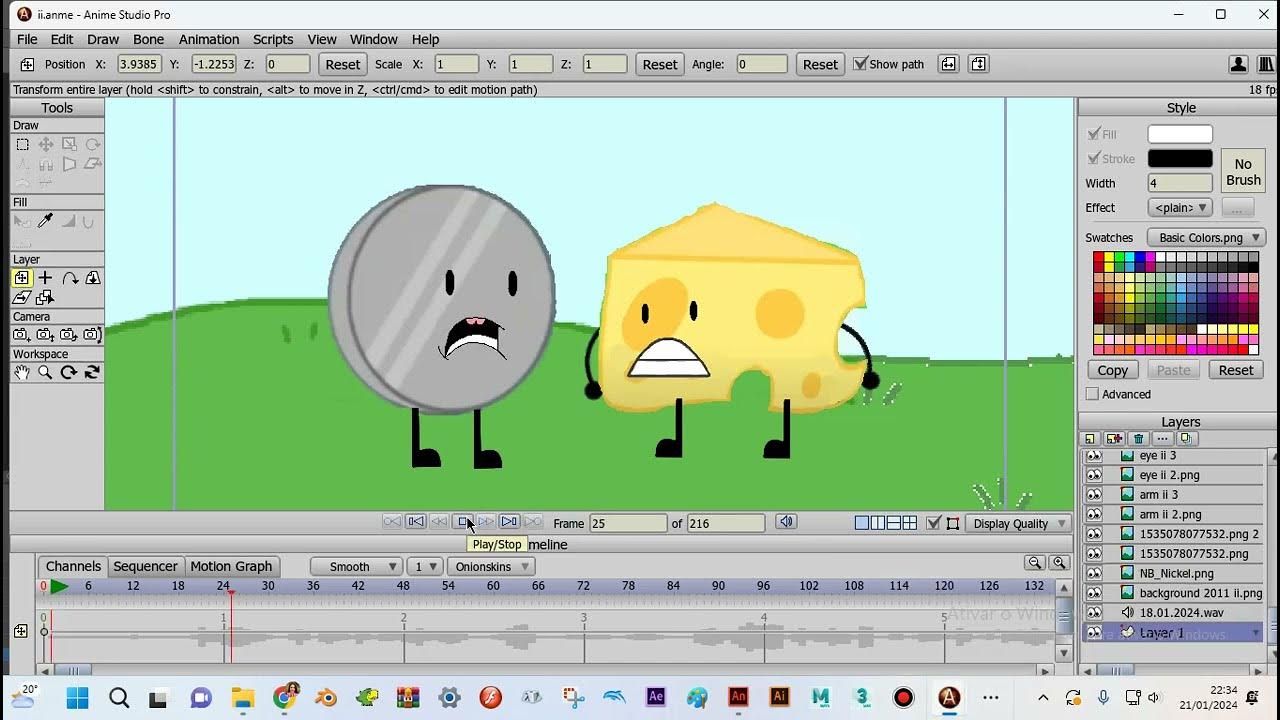Delete layer with trash icon
1280x720 pixels.
1138,439
